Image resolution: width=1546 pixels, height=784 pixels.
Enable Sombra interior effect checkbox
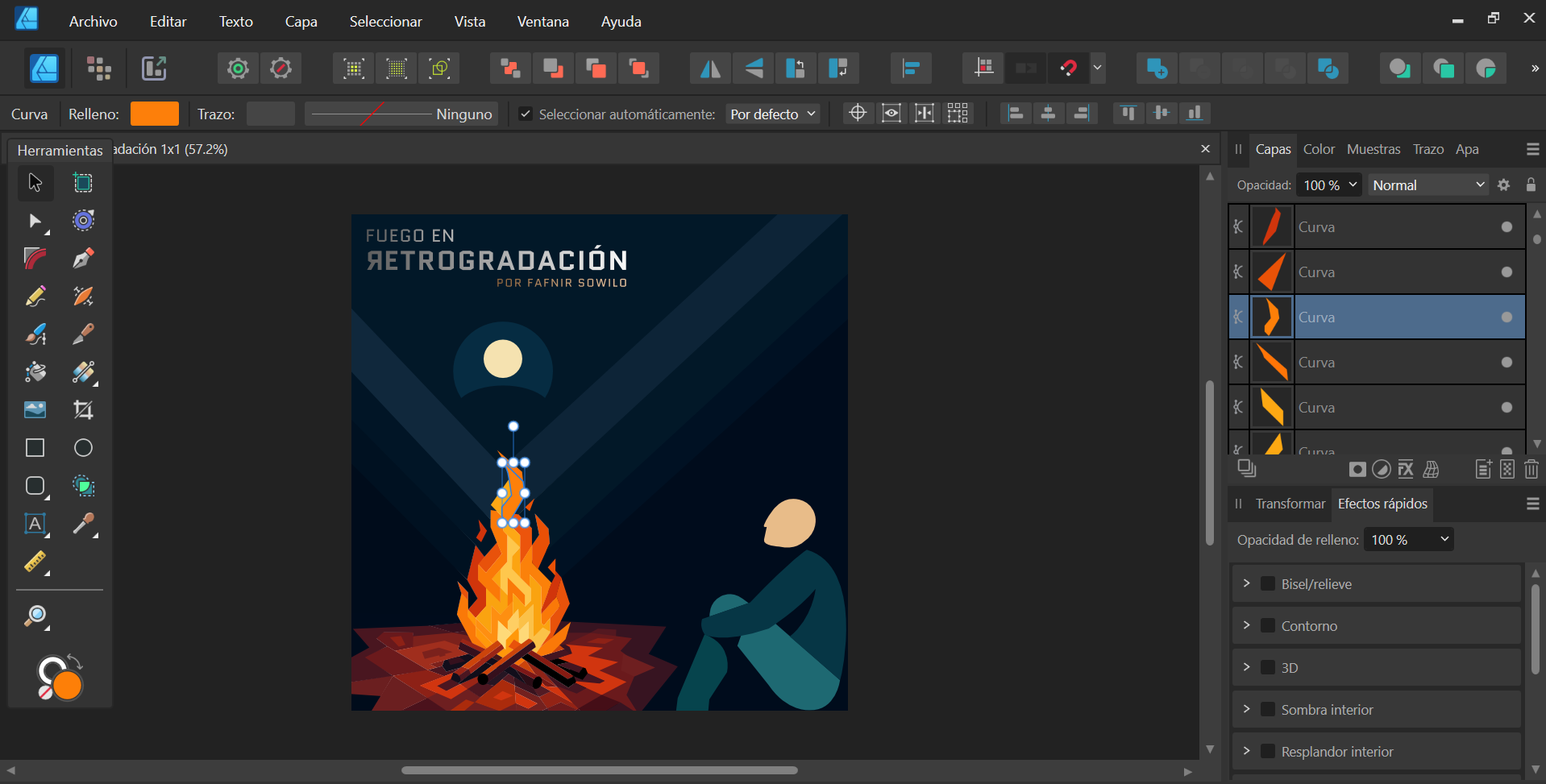[x=1268, y=709]
